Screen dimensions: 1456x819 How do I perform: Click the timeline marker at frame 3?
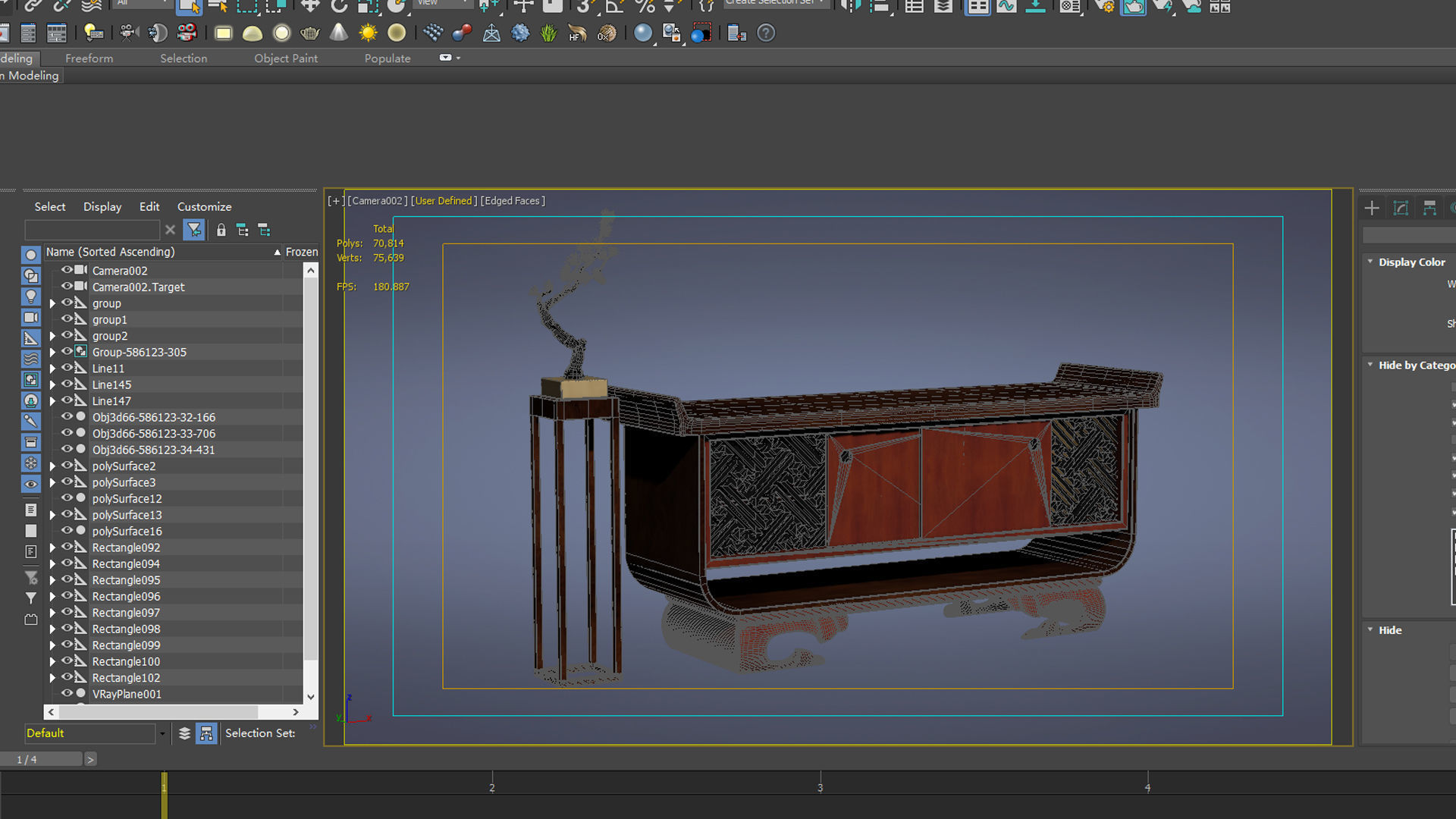(x=820, y=787)
